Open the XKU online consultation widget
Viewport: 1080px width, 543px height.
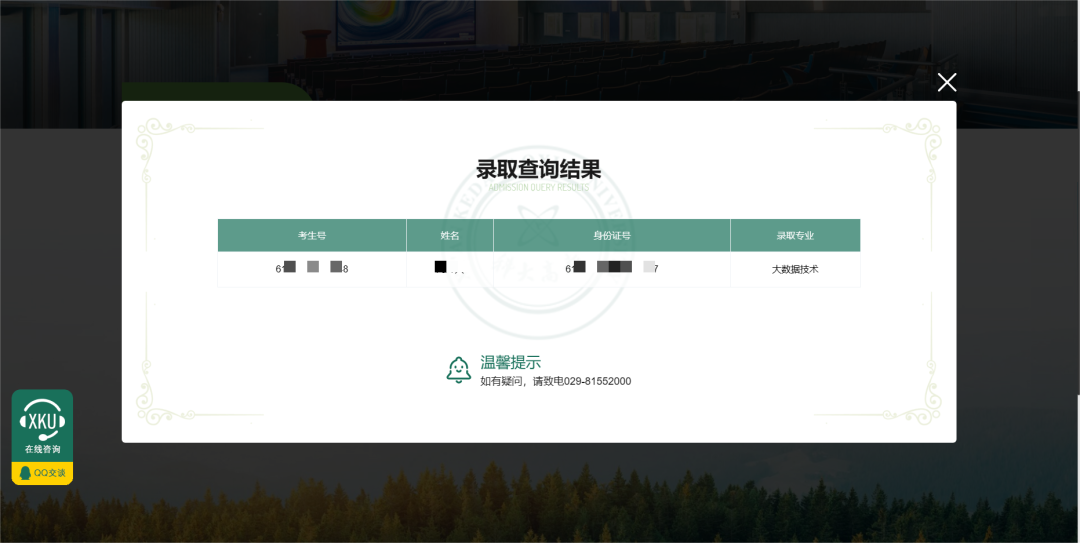[42, 427]
